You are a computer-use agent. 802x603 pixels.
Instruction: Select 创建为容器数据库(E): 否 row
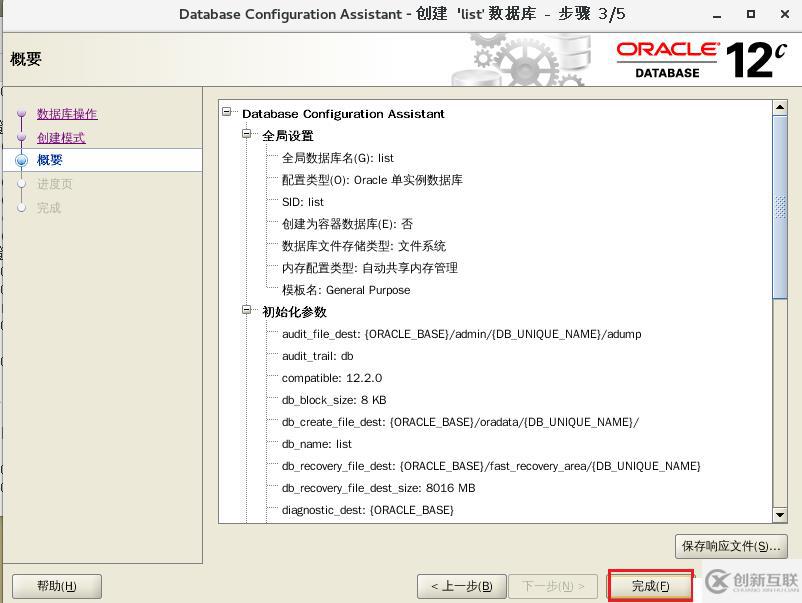click(347, 224)
